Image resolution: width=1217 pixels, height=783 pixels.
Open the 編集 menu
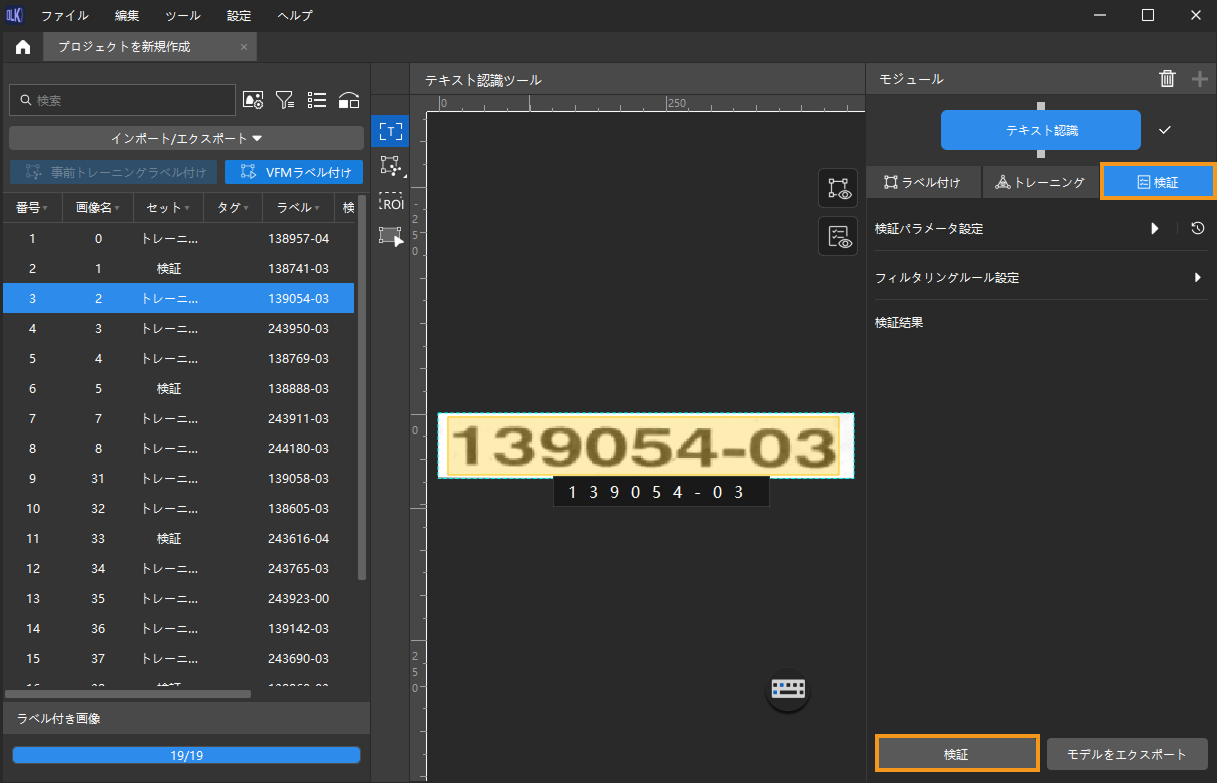coord(127,16)
